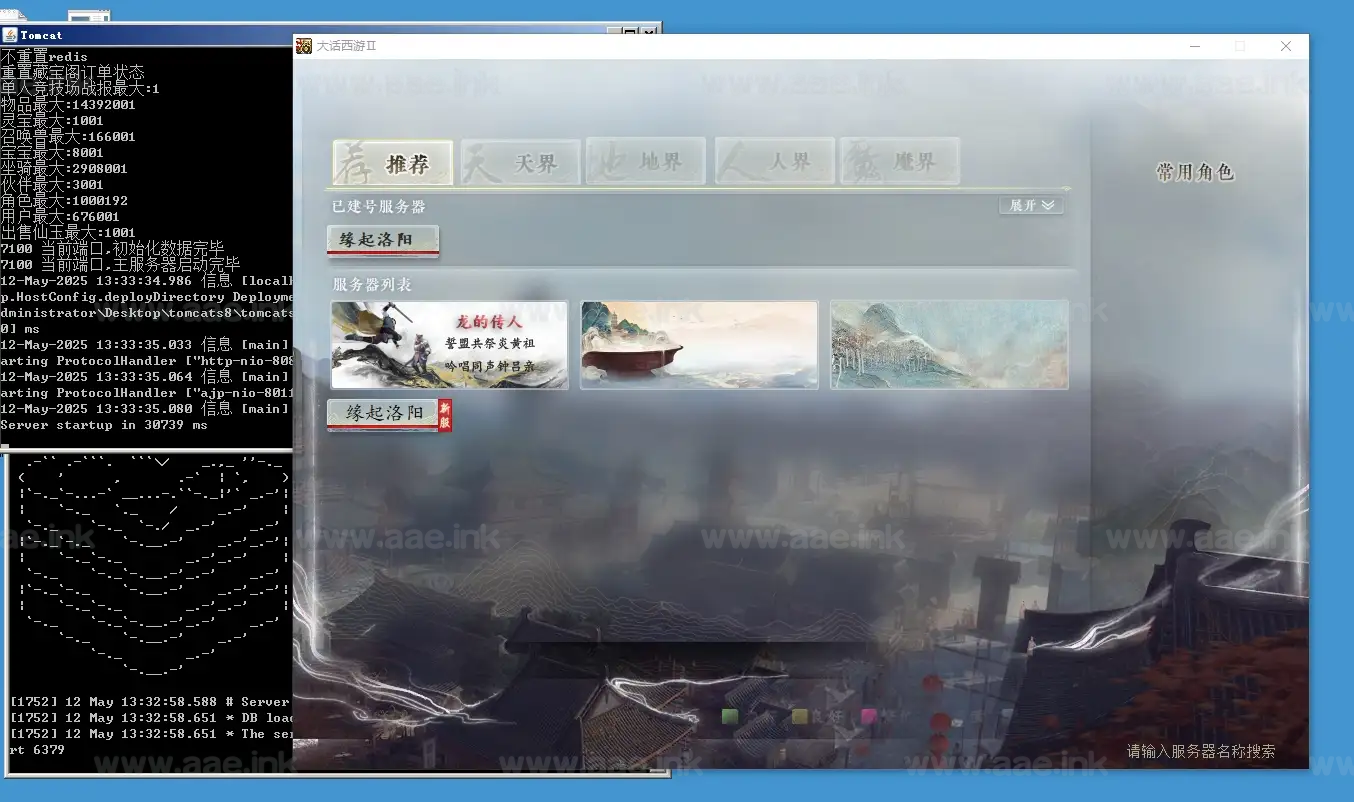Viewport: 1354px width, 802px height.
Task: Click '不重置redis' line in Tomcat console
Action: pyautogui.click(x=44, y=56)
